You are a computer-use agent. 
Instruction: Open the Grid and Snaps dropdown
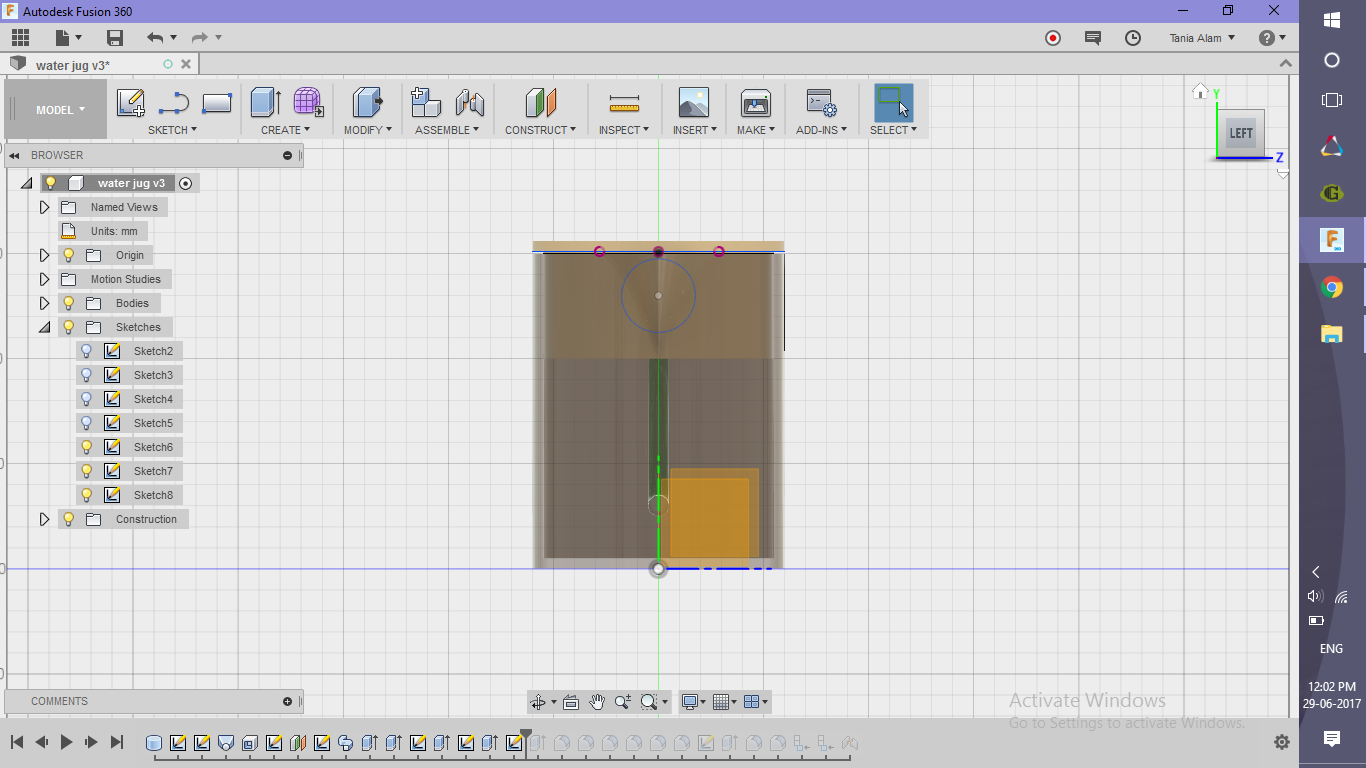coord(727,702)
